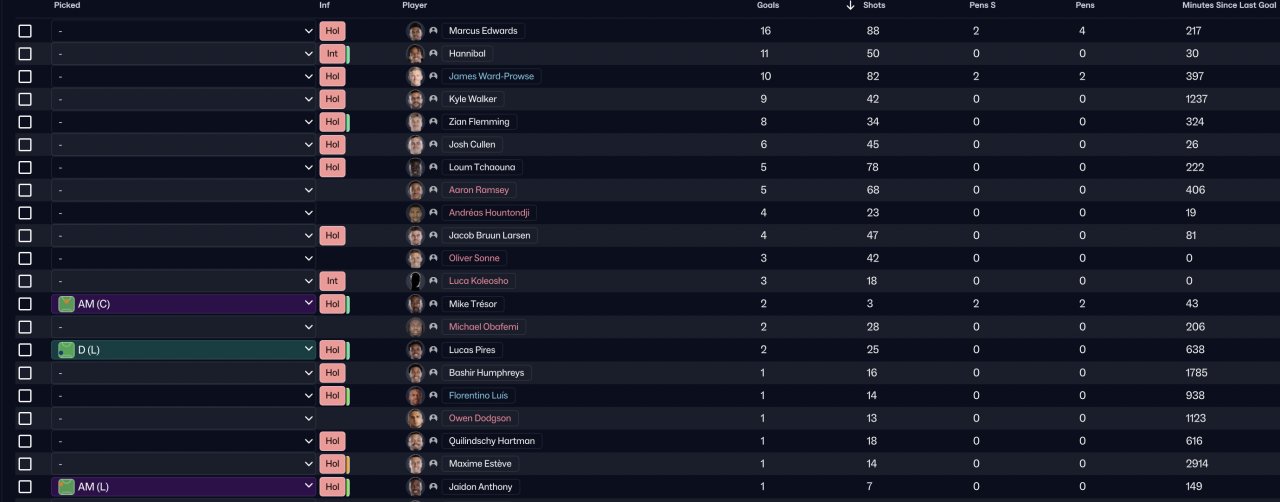Tick the checkbox for Zian Flemming's row
Image resolution: width=1280 pixels, height=502 pixels.
click(25, 122)
